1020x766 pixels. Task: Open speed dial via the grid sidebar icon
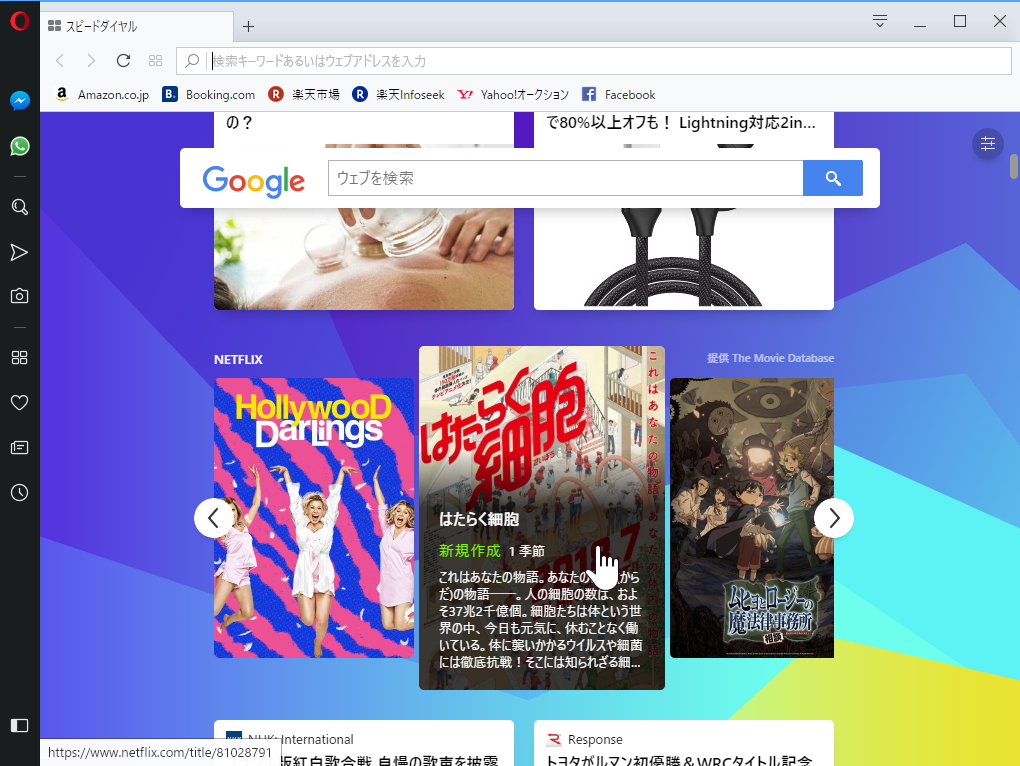click(19, 357)
